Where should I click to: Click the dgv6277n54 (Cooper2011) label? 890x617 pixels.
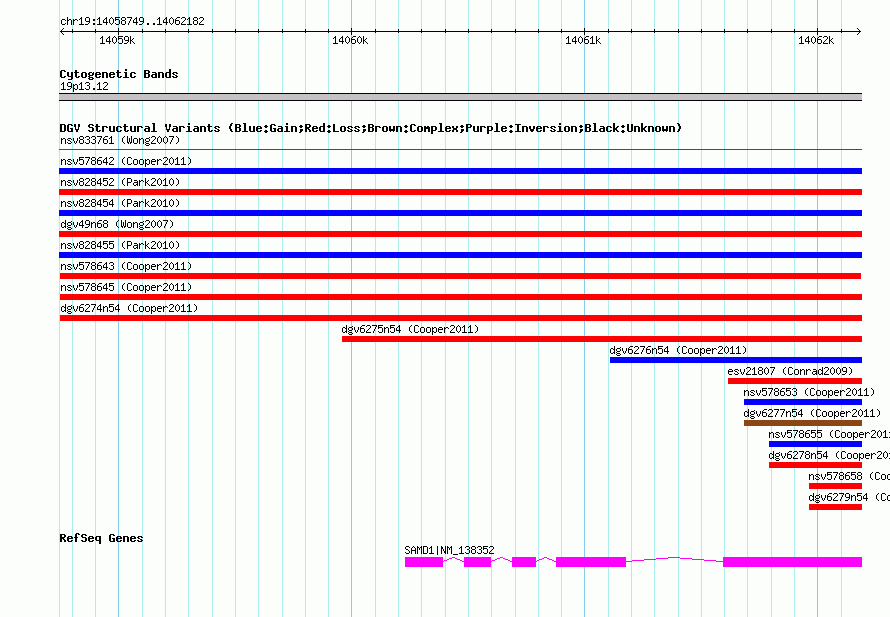click(x=812, y=413)
